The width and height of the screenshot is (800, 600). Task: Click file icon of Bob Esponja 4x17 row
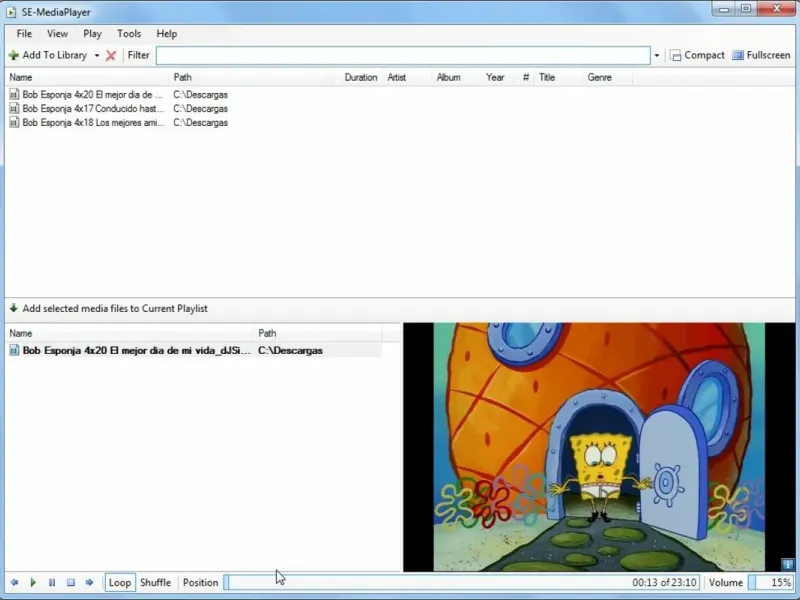(x=14, y=109)
